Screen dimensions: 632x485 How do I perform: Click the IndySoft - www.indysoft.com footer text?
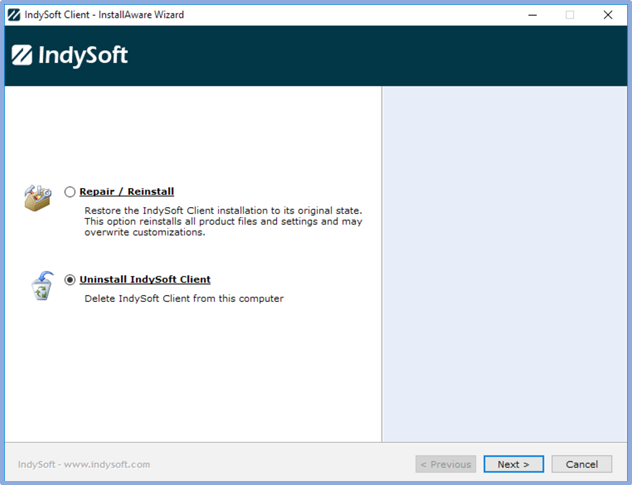pos(84,464)
